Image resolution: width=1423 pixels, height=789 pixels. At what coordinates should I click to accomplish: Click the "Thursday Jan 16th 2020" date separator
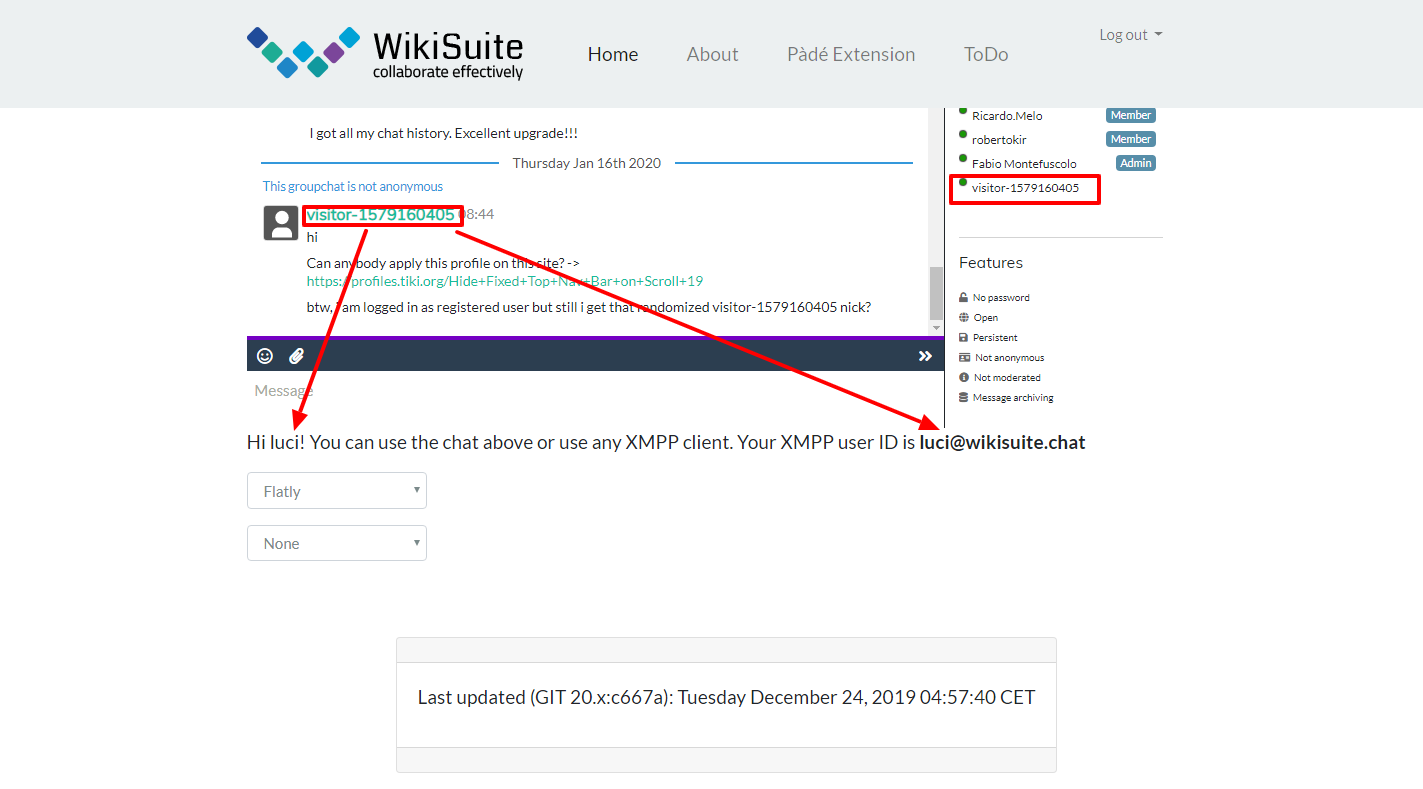587,163
